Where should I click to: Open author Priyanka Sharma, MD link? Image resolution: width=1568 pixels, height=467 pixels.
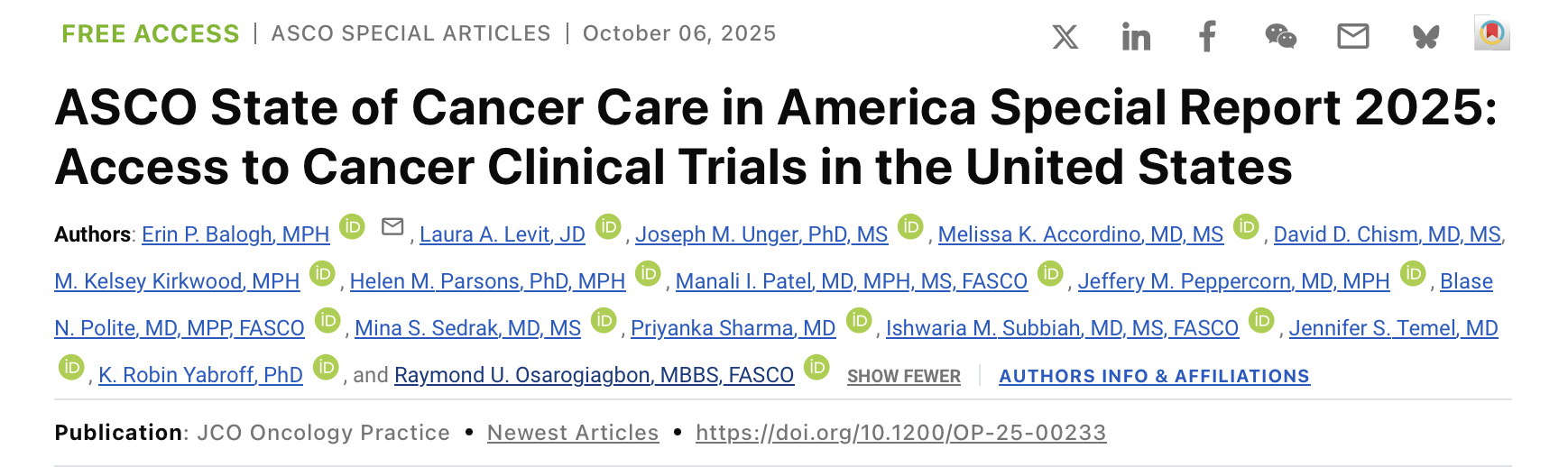(x=733, y=329)
